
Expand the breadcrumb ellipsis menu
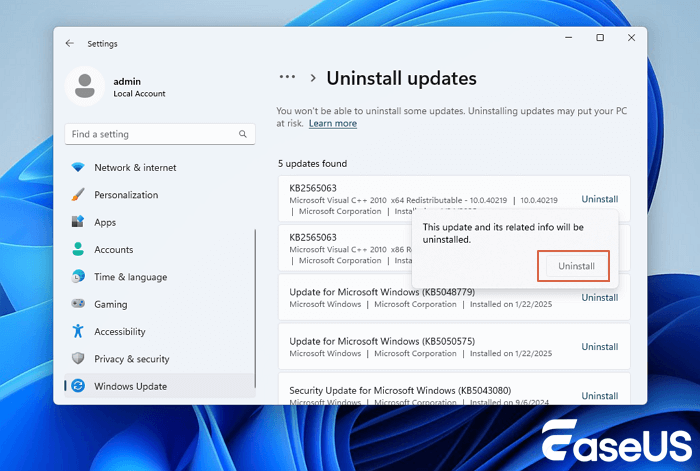[x=287, y=77]
